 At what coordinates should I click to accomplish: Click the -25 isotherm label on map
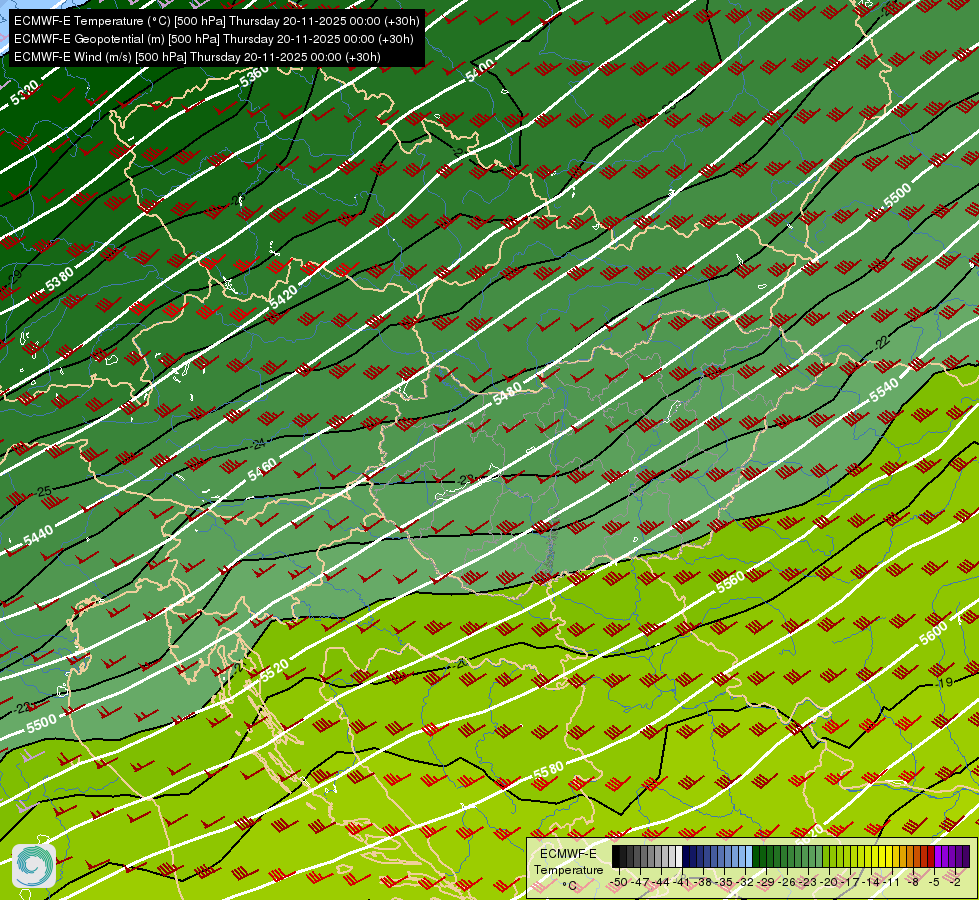tap(44, 492)
